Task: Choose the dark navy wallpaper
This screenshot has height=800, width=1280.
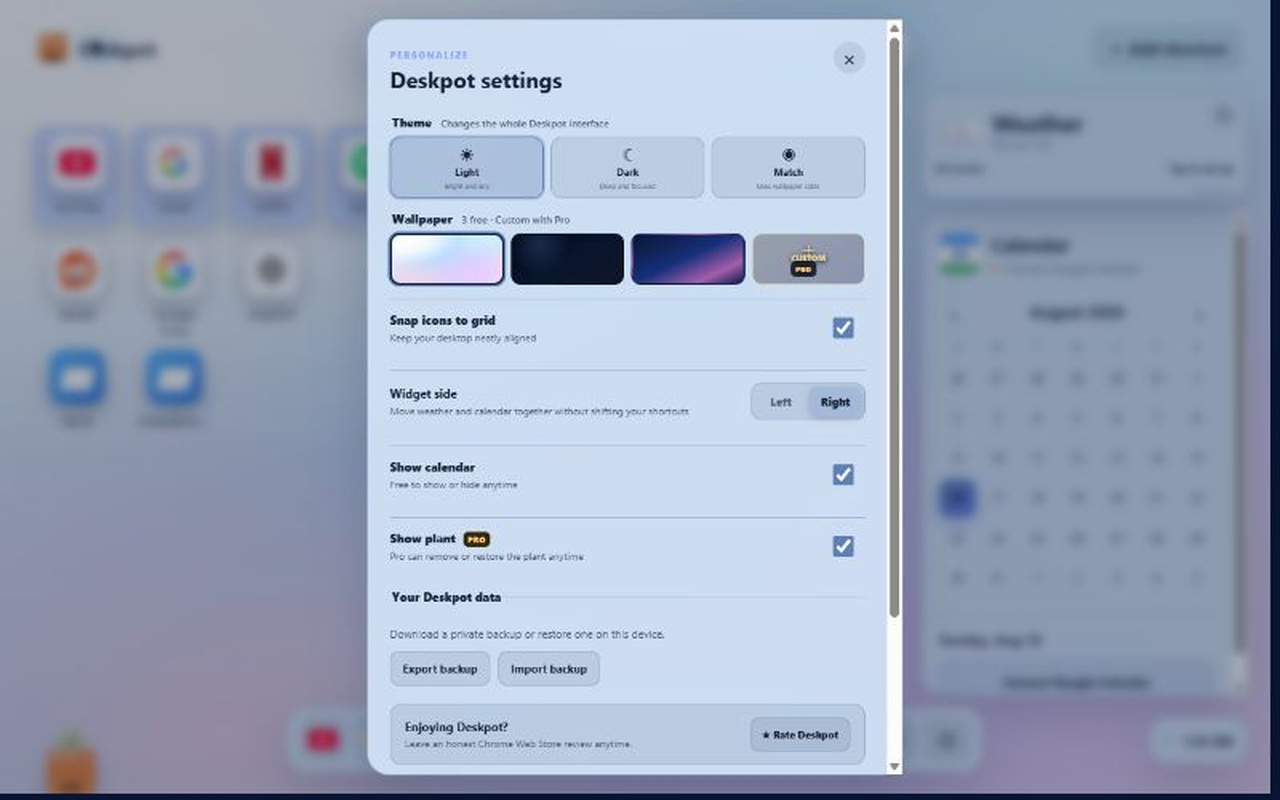Action: pos(567,259)
